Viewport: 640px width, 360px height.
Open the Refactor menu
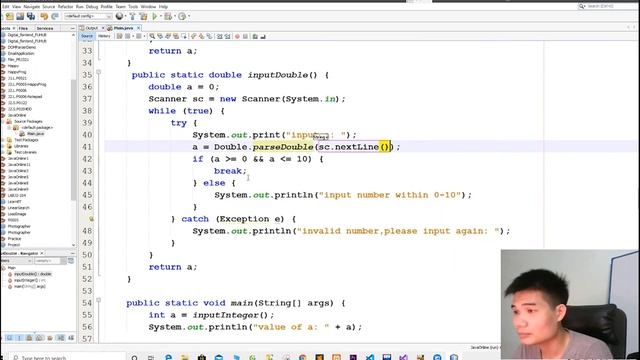pyautogui.click(x=65, y=7)
